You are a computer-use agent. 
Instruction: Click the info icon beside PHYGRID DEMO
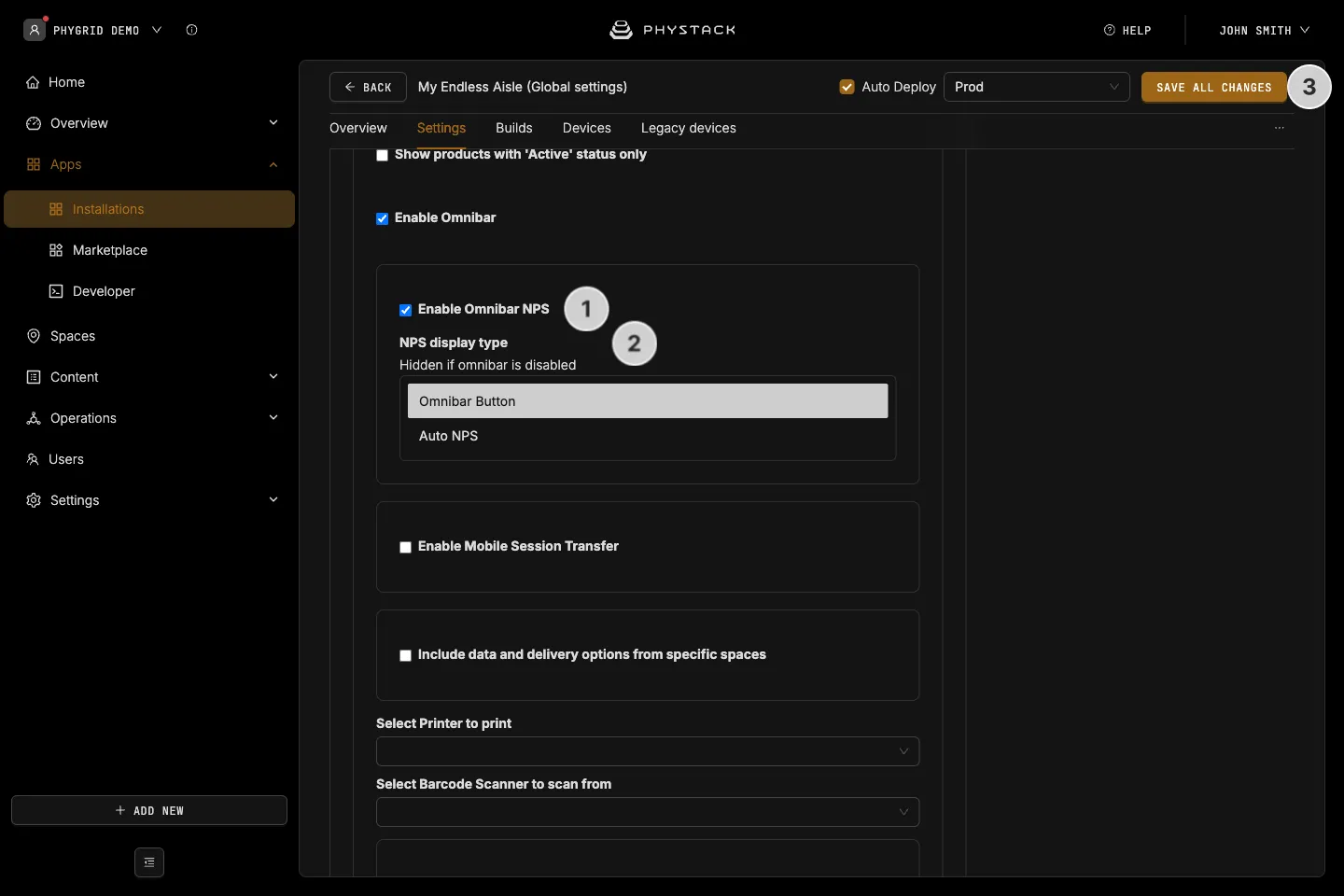click(191, 30)
